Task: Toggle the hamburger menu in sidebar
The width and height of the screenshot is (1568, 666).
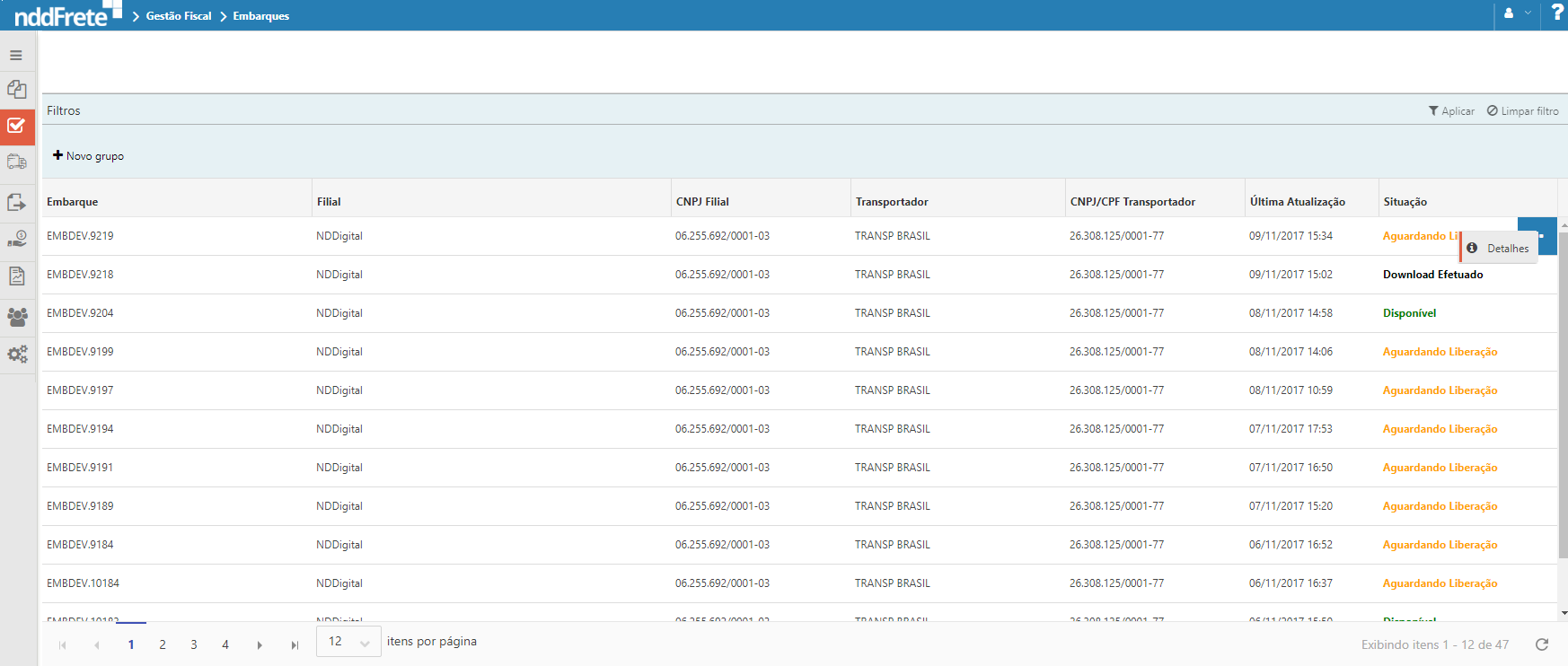Action: (16, 56)
